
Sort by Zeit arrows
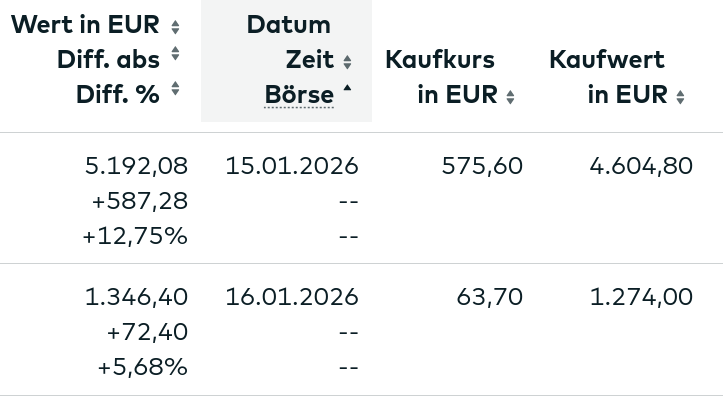(347, 62)
